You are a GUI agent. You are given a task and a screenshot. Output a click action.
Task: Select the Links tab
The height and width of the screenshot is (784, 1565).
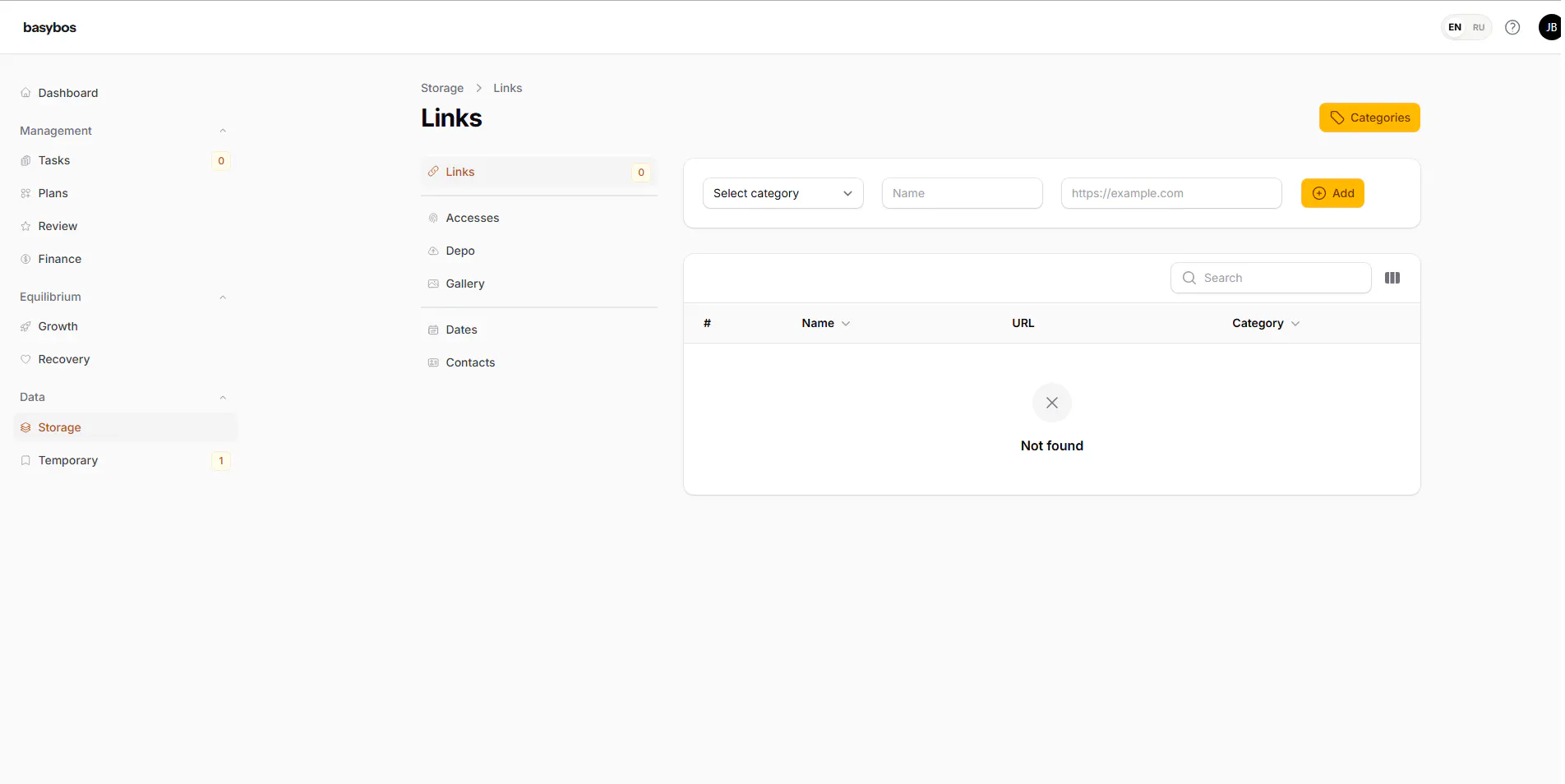coord(539,172)
